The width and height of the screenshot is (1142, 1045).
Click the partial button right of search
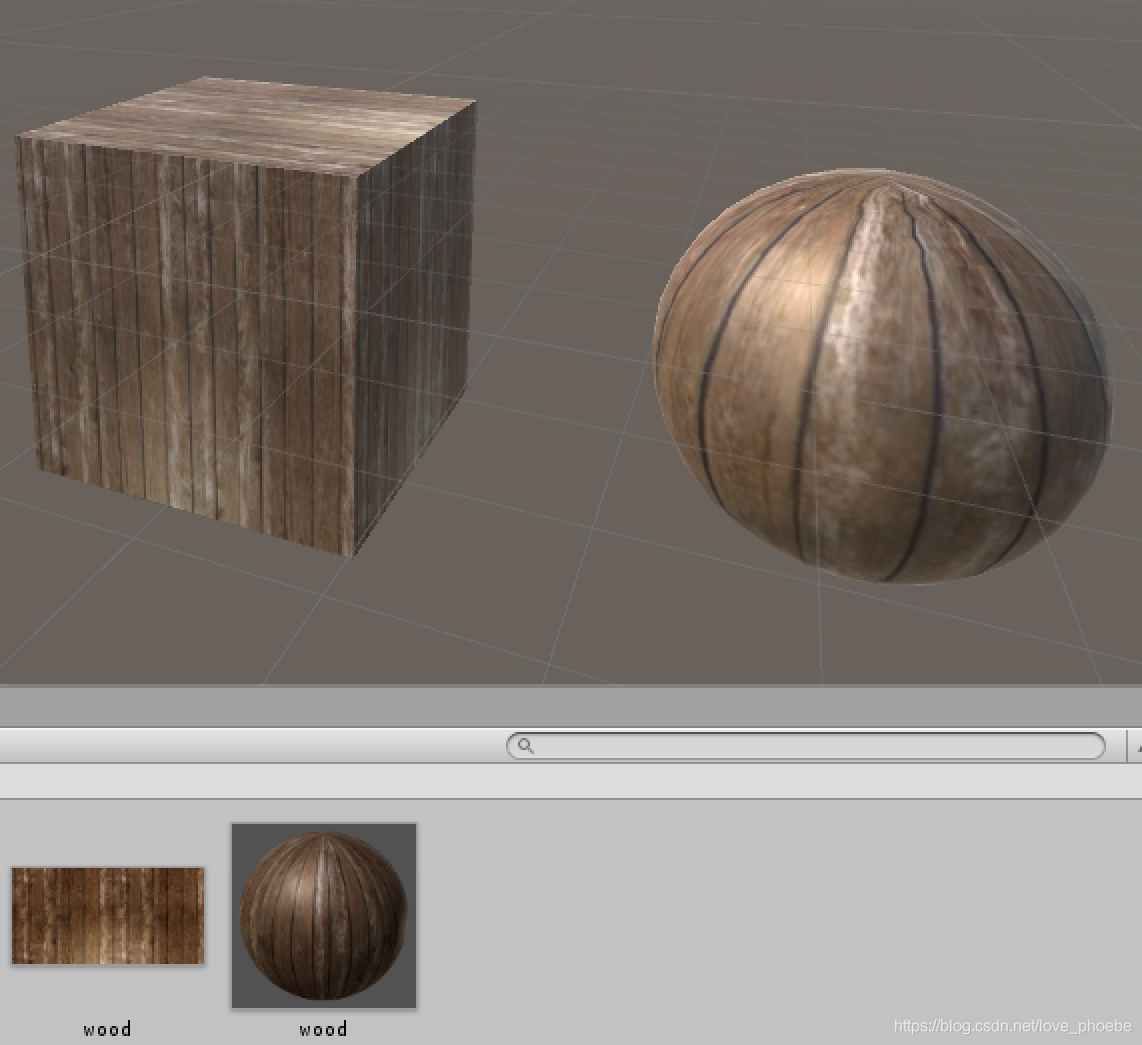[x=1135, y=746]
